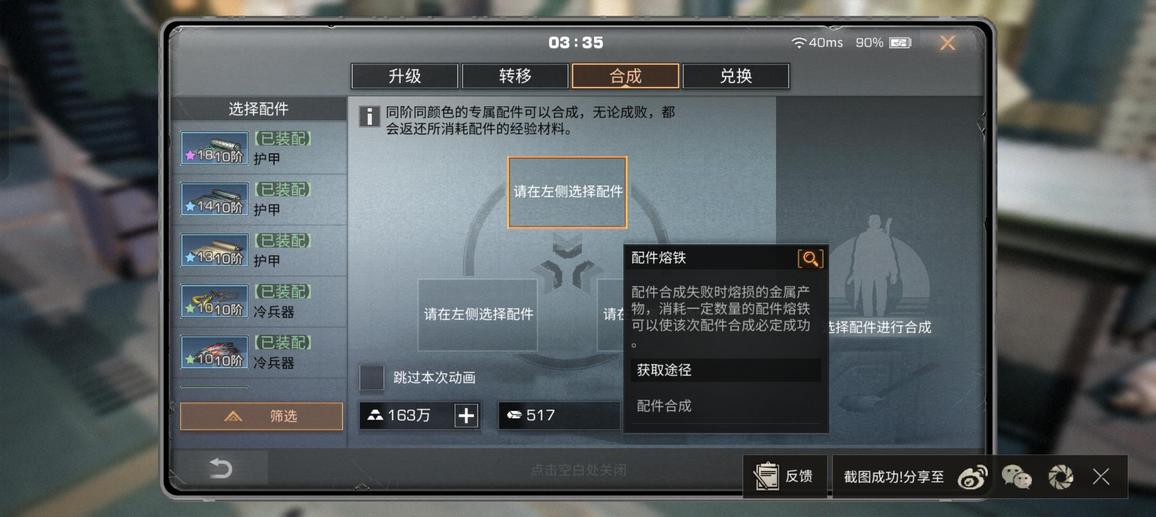Screen dimensions: 1156x517
Task: Switch to the 转移 tab
Action: [515, 76]
